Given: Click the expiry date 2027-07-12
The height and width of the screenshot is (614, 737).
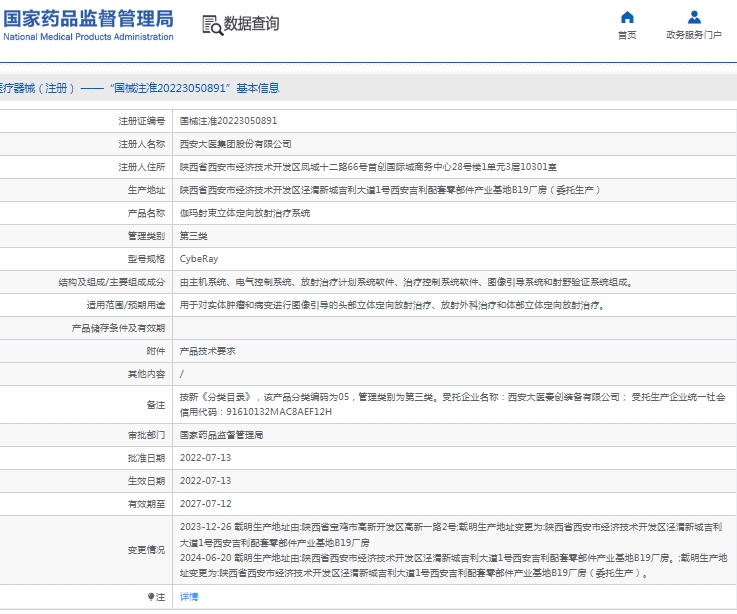Looking at the screenshot, I should pyautogui.click(x=205, y=504).
